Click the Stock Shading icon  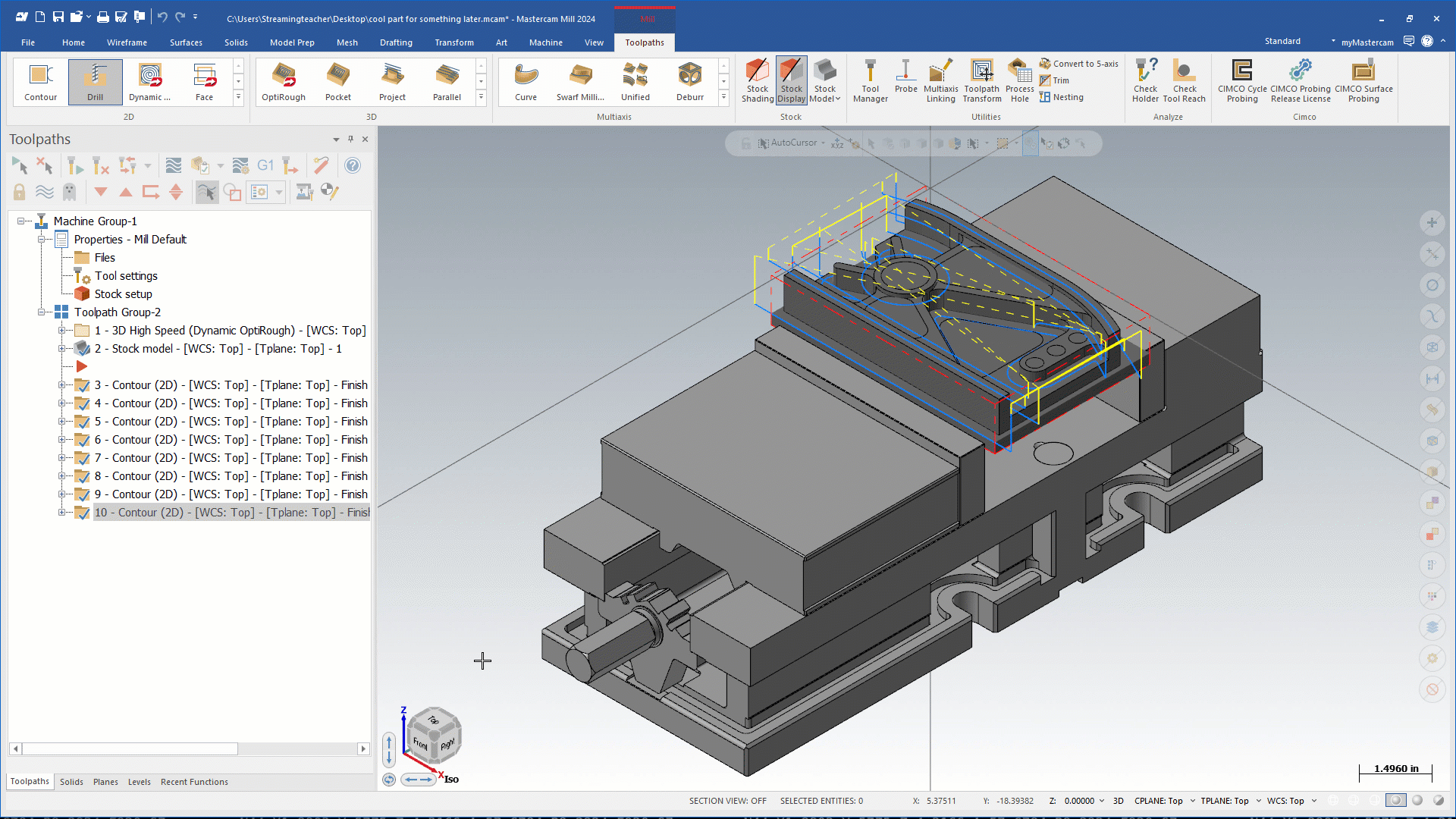(757, 80)
